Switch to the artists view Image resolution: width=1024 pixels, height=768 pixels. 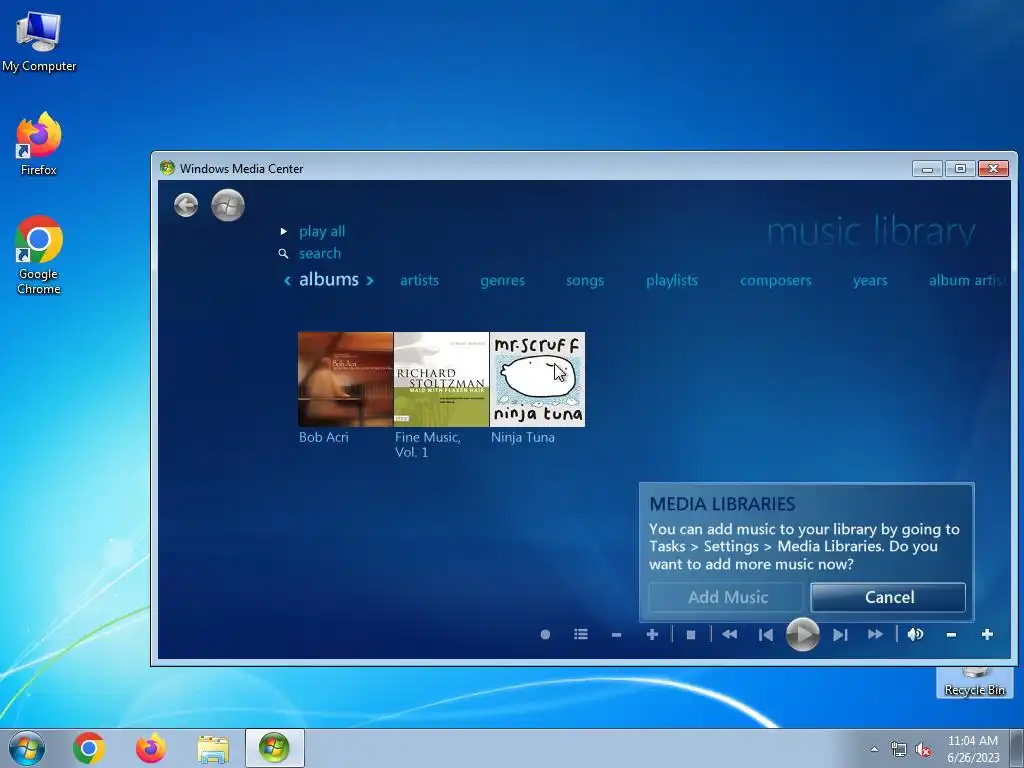tap(419, 280)
